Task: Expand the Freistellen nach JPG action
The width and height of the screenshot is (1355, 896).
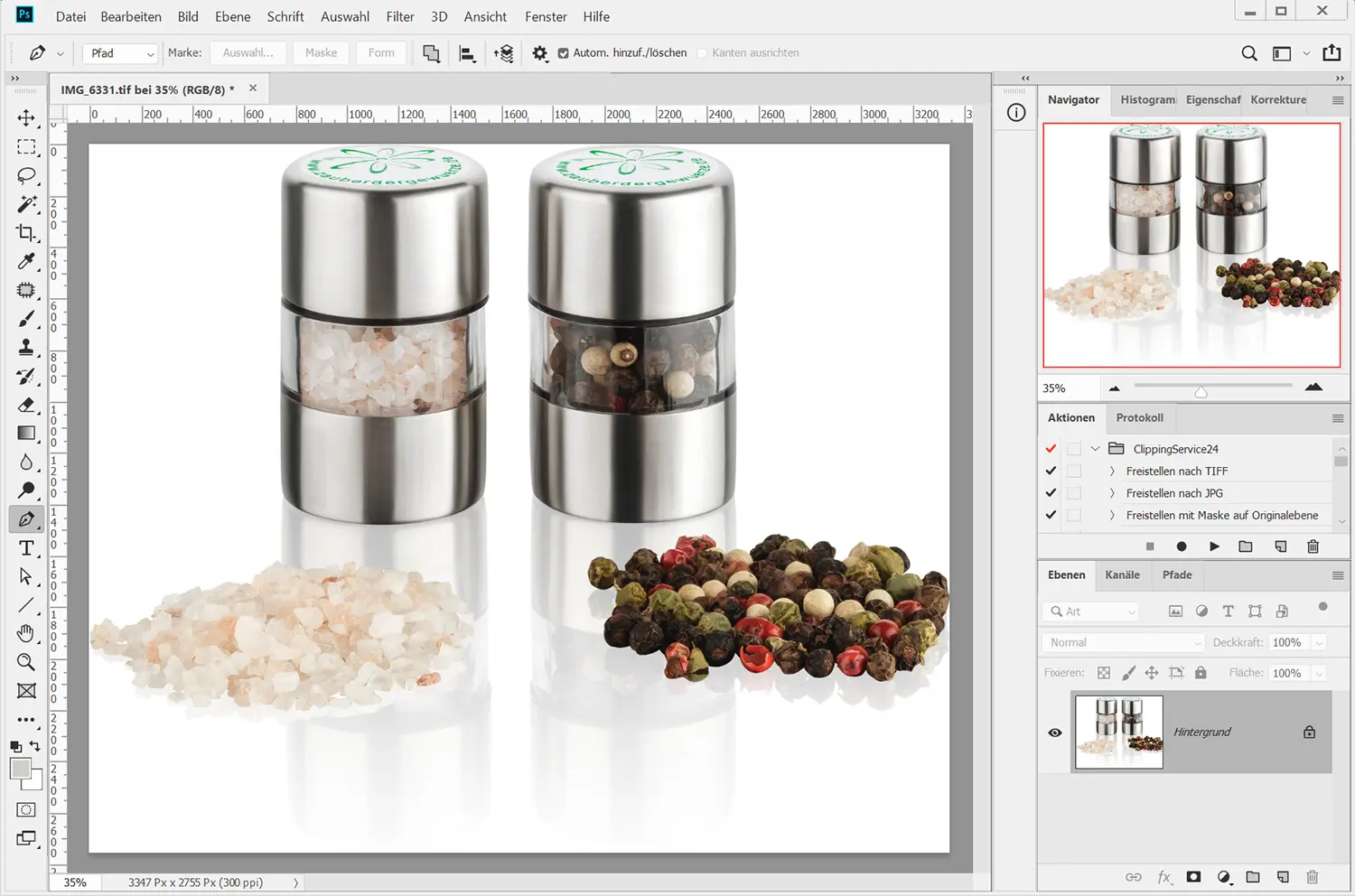Action: click(x=1112, y=493)
